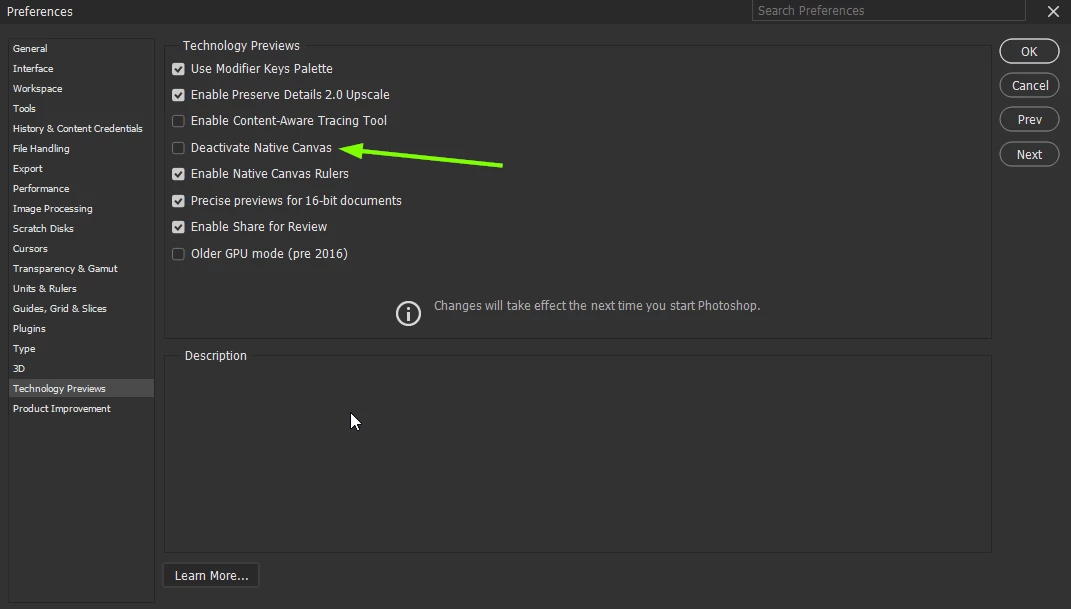Advance to next section with Next
Screen dimensions: 1071x609
(1029, 154)
